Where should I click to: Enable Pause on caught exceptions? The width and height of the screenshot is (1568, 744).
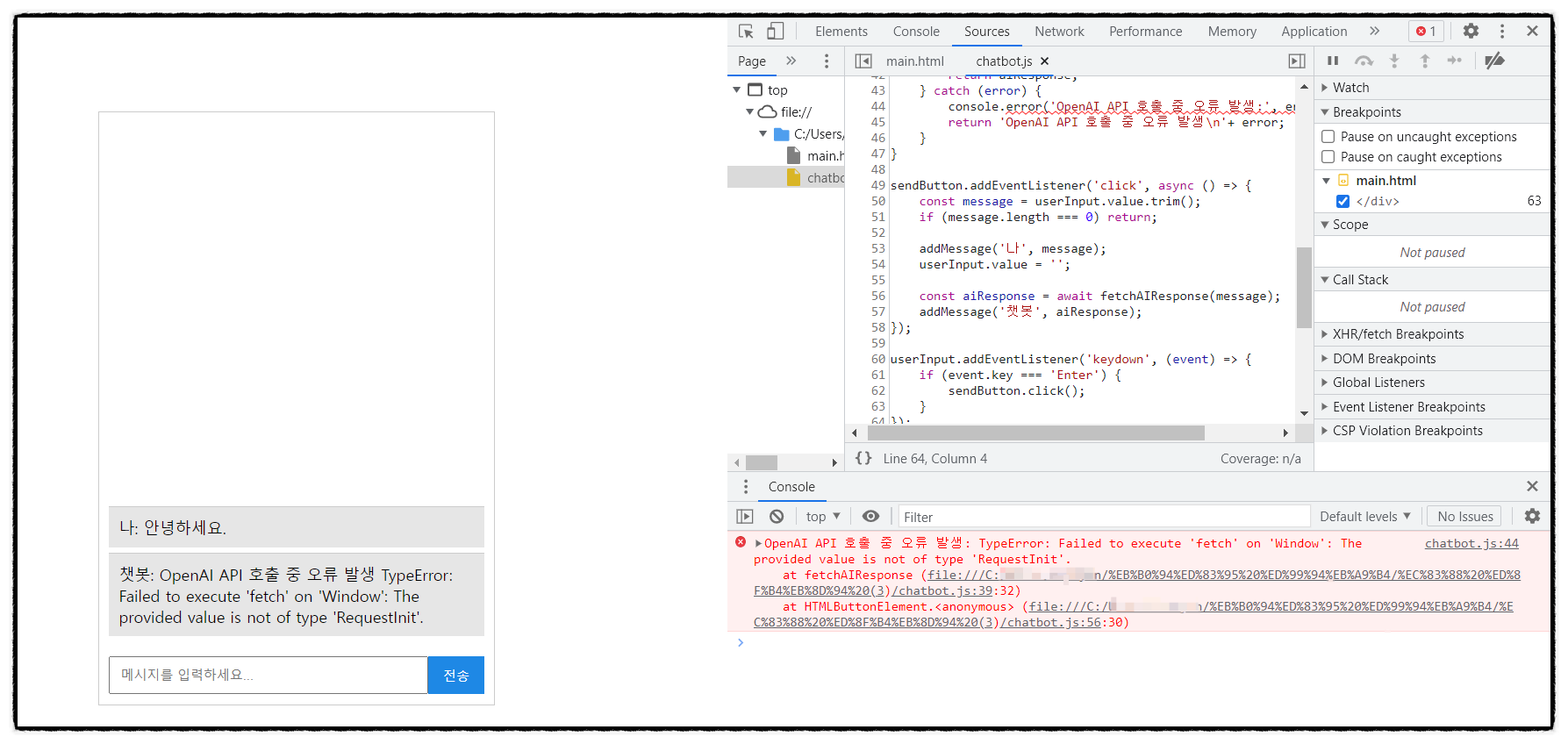[x=1328, y=157]
